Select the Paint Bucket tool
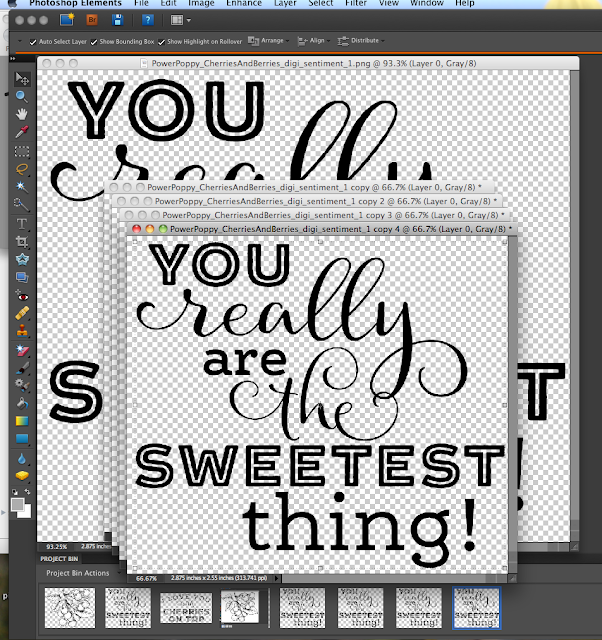The height and width of the screenshot is (640, 602). click(22, 403)
